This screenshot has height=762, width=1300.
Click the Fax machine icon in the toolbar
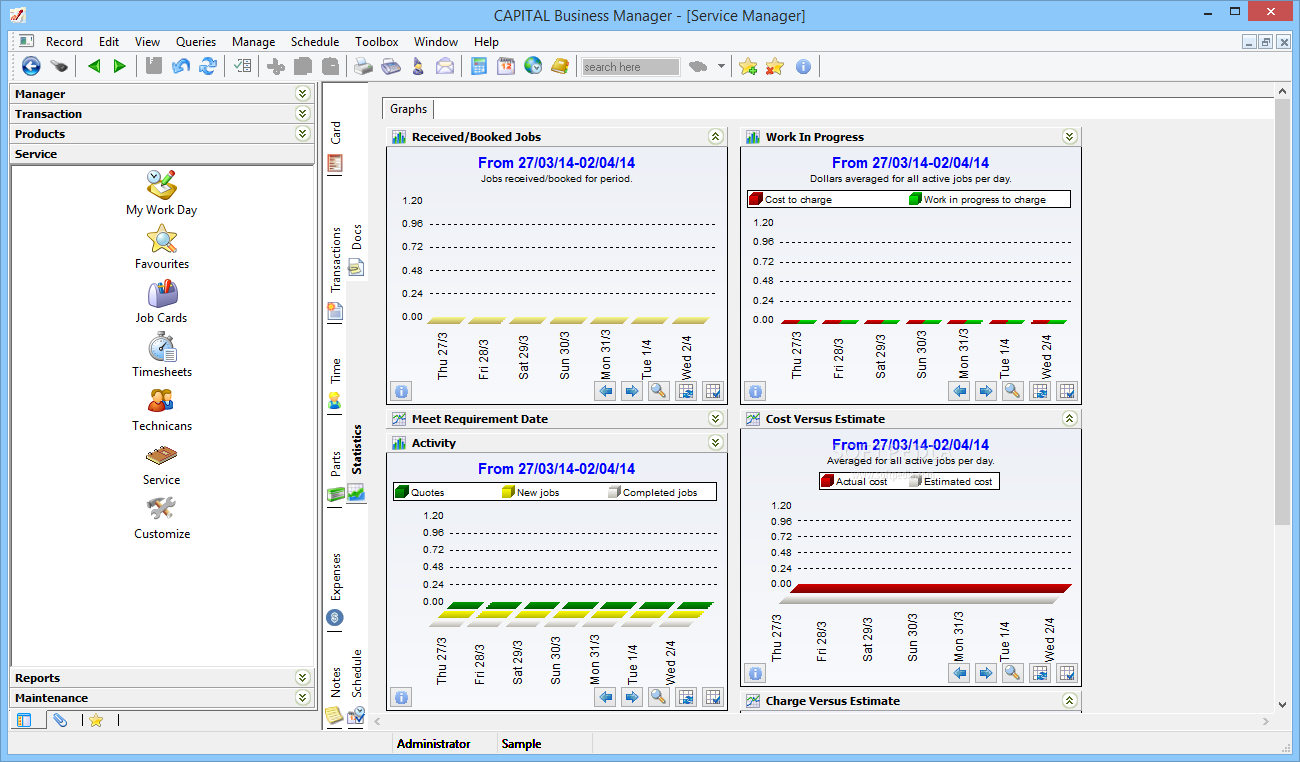(391, 67)
